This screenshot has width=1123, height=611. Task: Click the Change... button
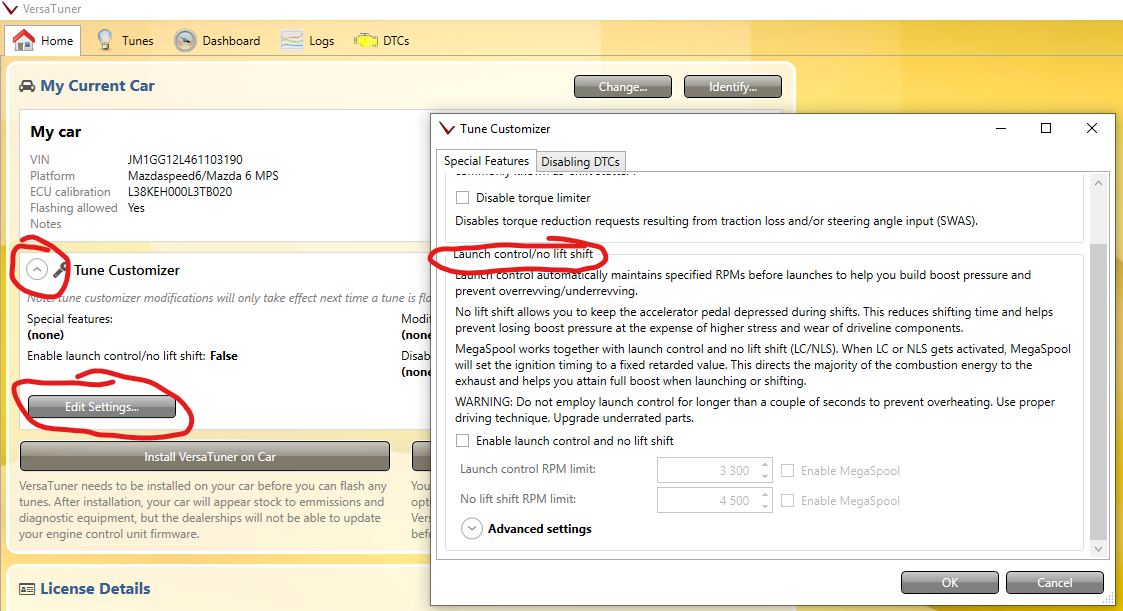pos(623,87)
